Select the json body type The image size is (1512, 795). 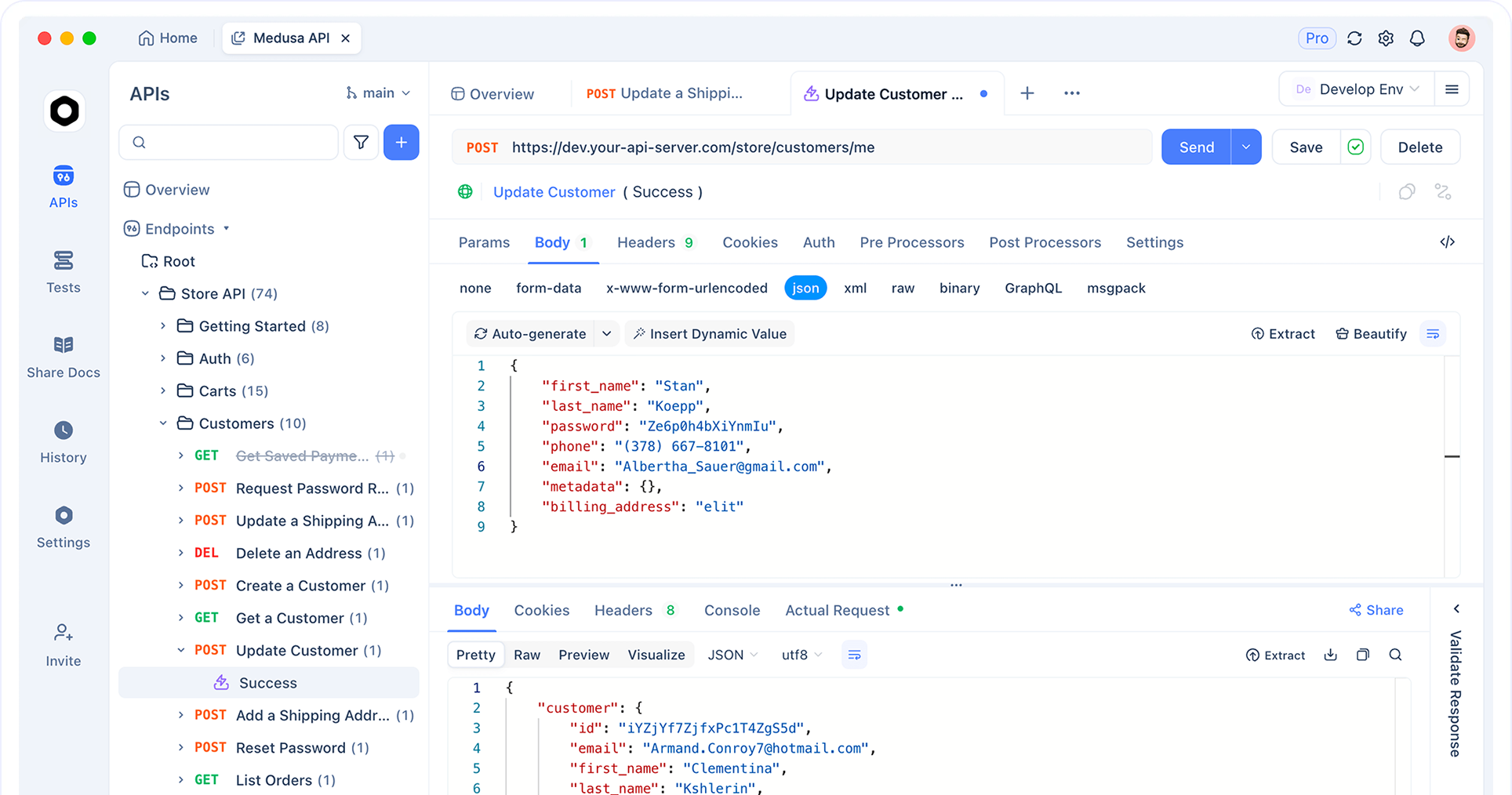click(x=805, y=288)
